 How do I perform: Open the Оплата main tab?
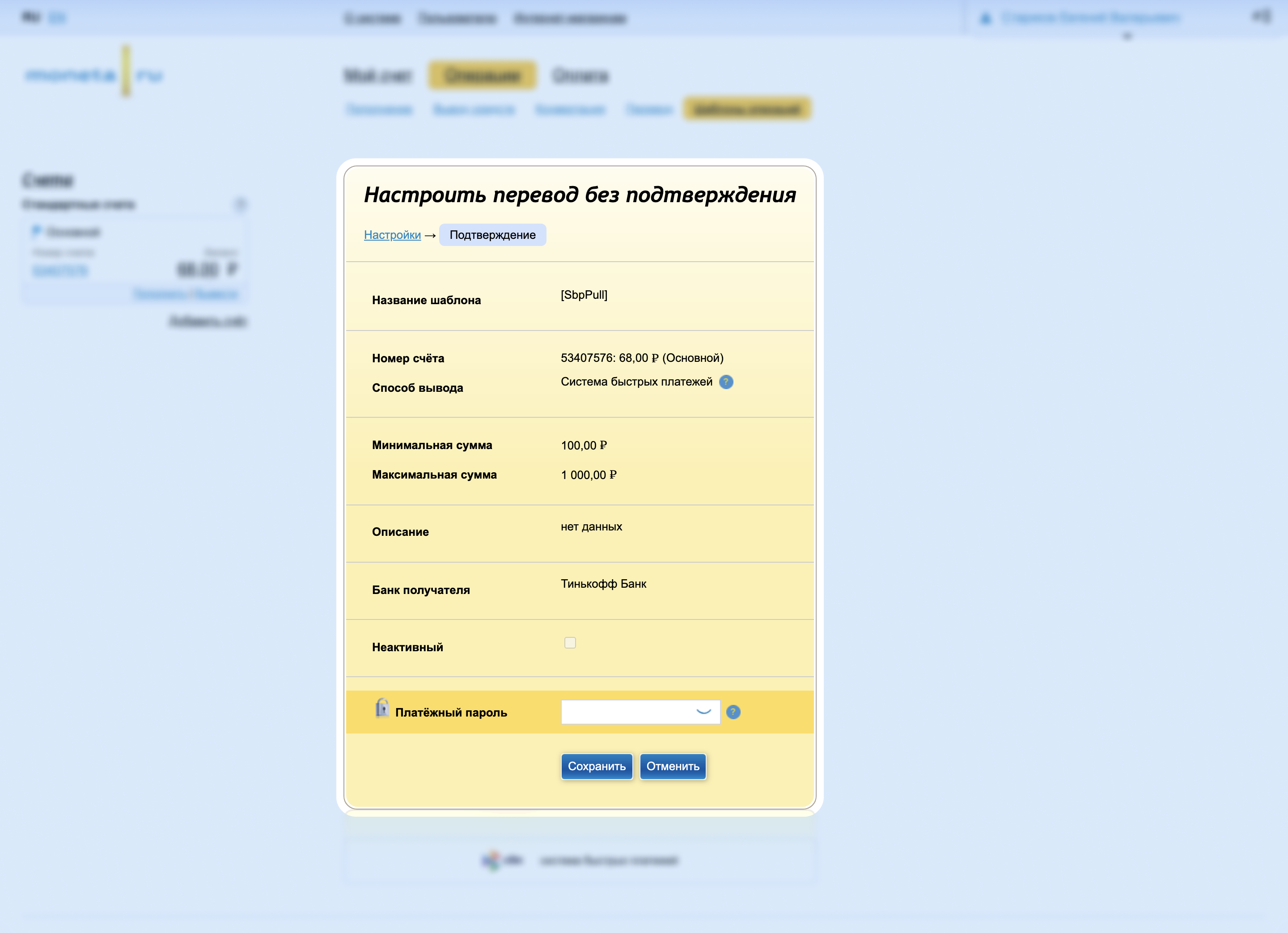click(580, 76)
